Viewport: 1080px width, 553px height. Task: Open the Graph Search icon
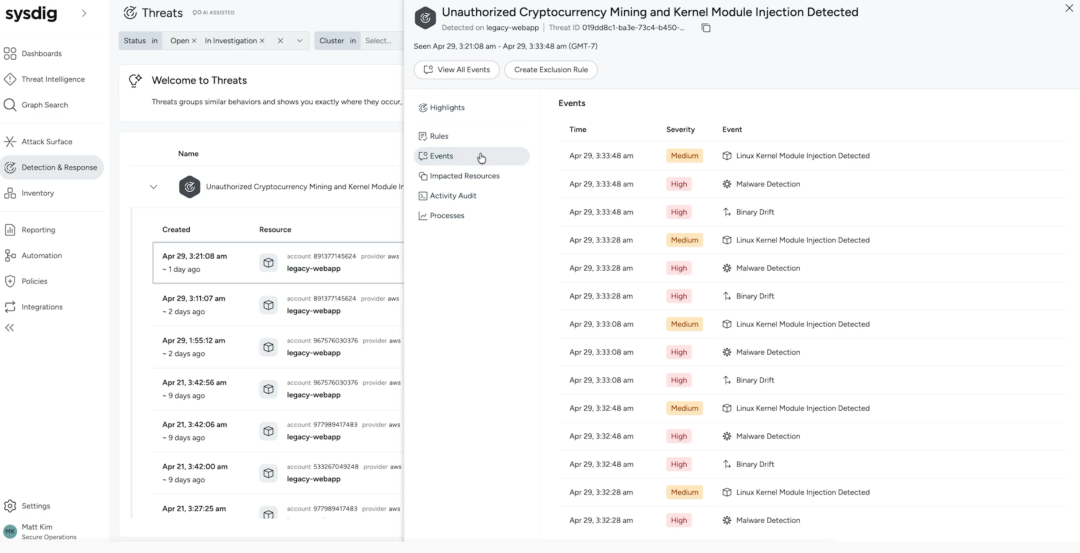(x=10, y=105)
